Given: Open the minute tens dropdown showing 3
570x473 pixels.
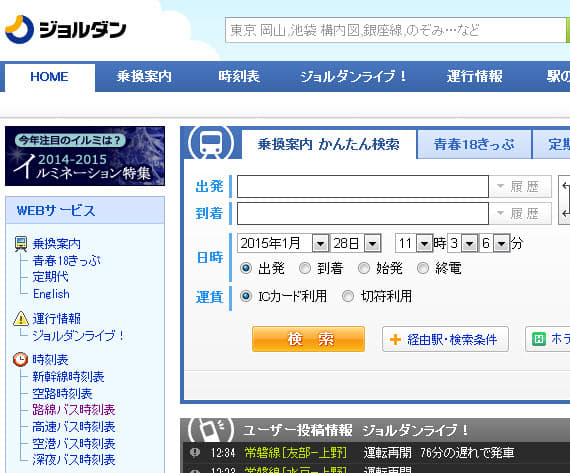Looking at the screenshot, I should tap(463, 243).
